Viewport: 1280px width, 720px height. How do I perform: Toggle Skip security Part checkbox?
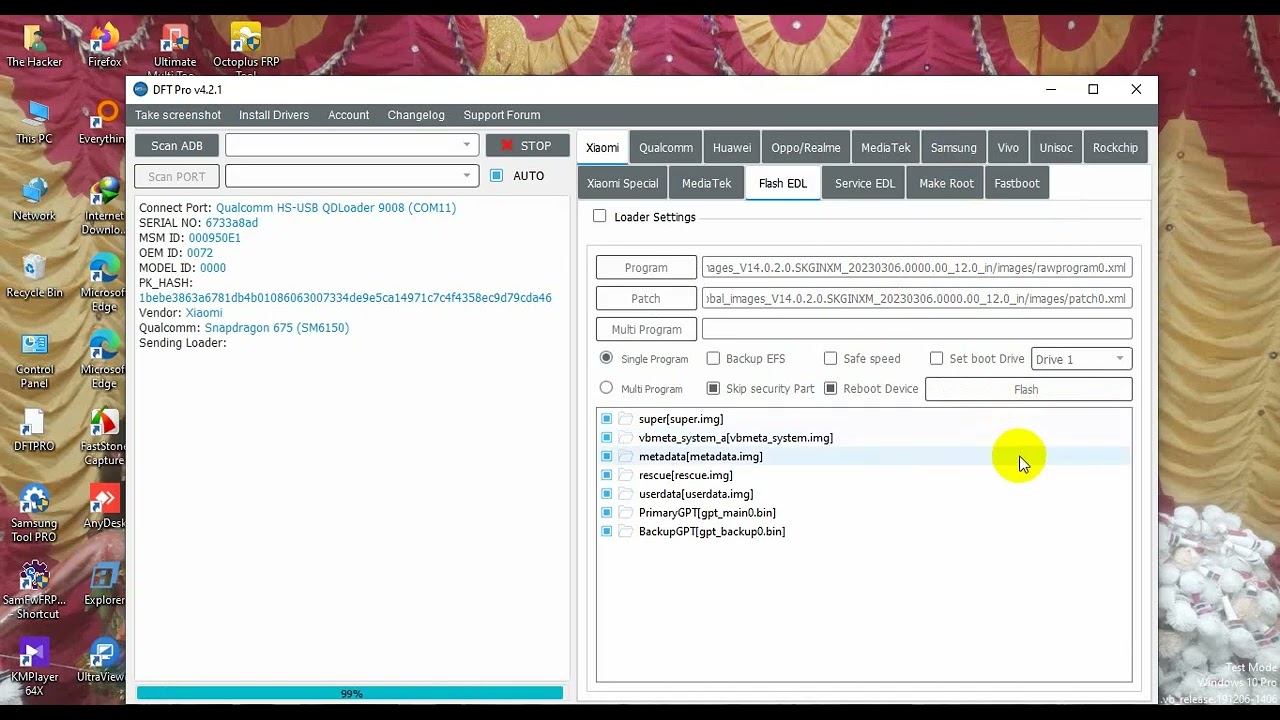tap(713, 388)
